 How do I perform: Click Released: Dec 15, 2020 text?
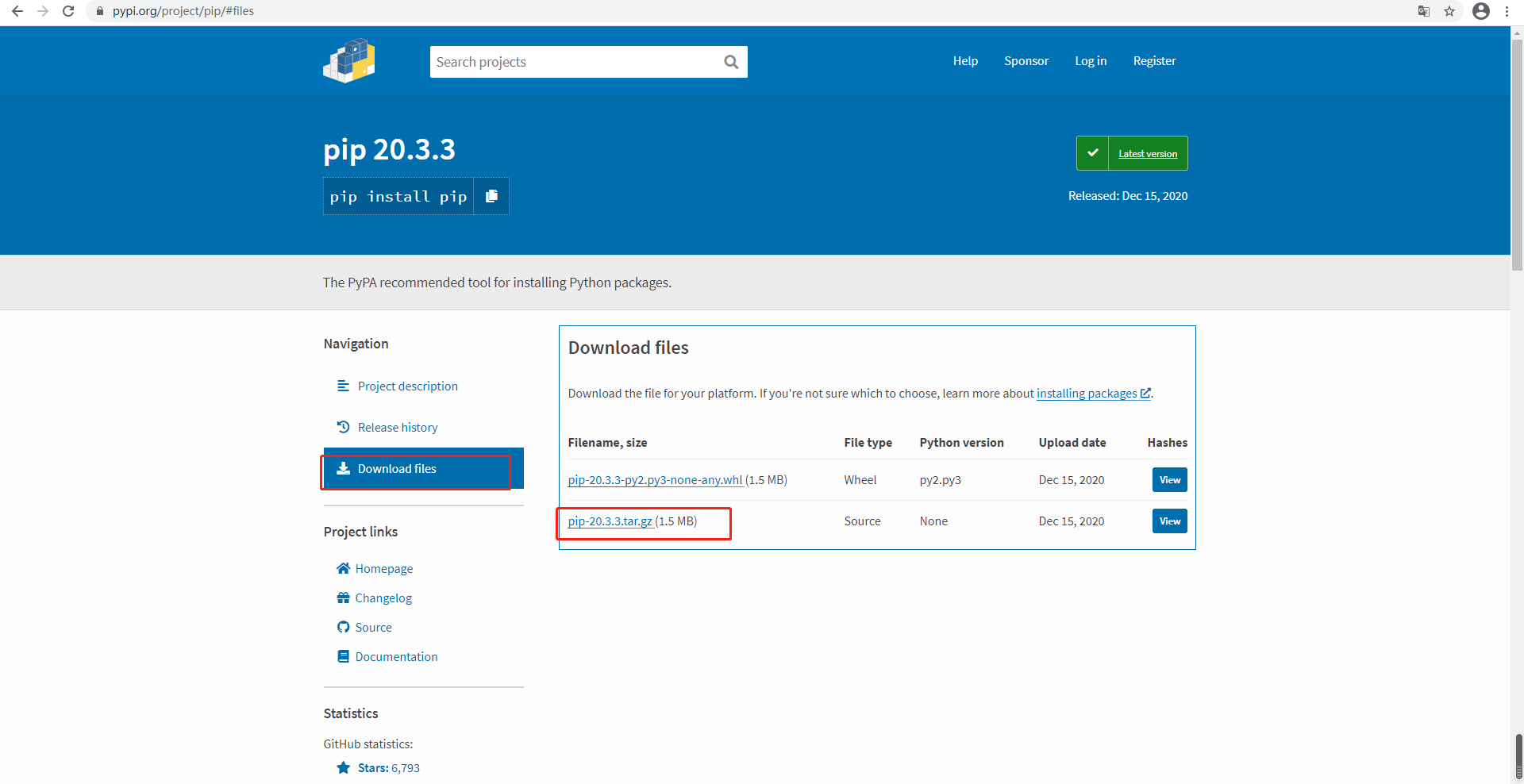pyautogui.click(x=1128, y=195)
